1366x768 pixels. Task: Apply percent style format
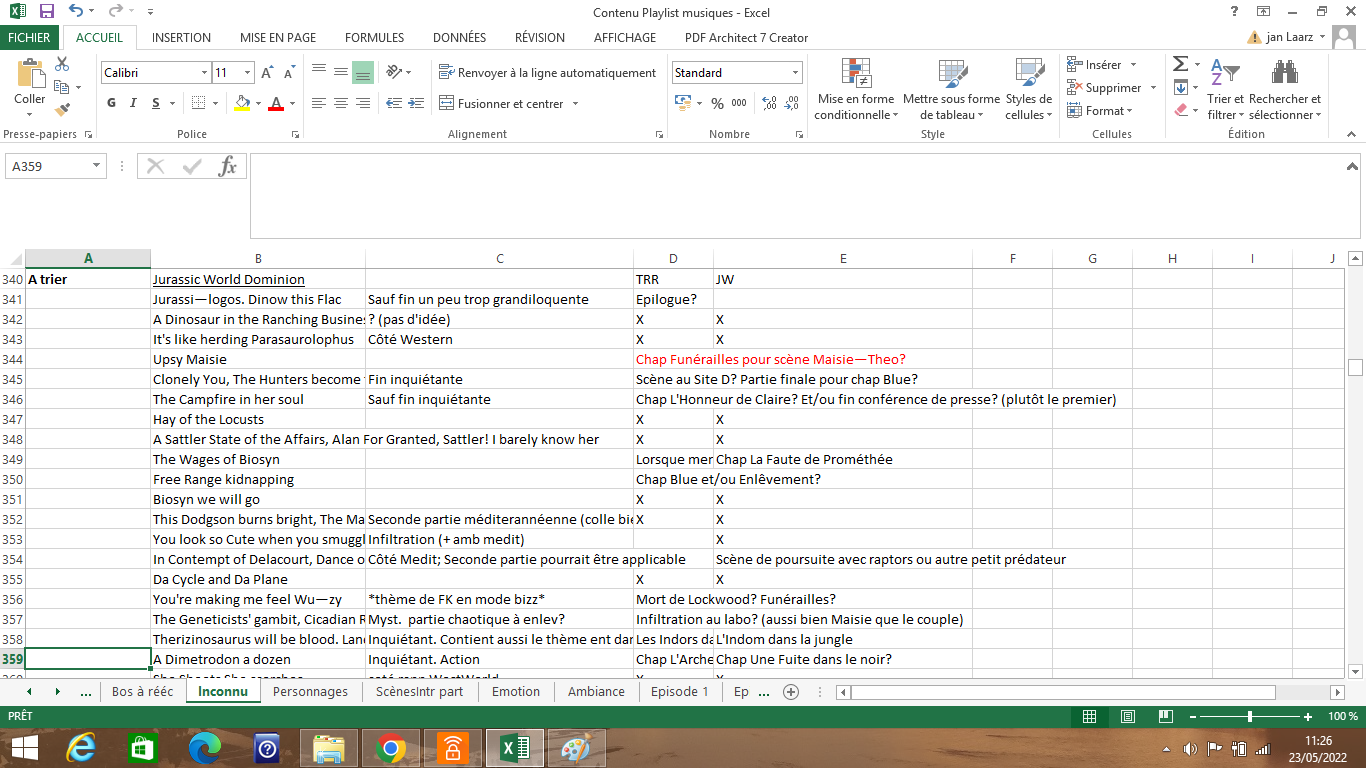point(717,103)
